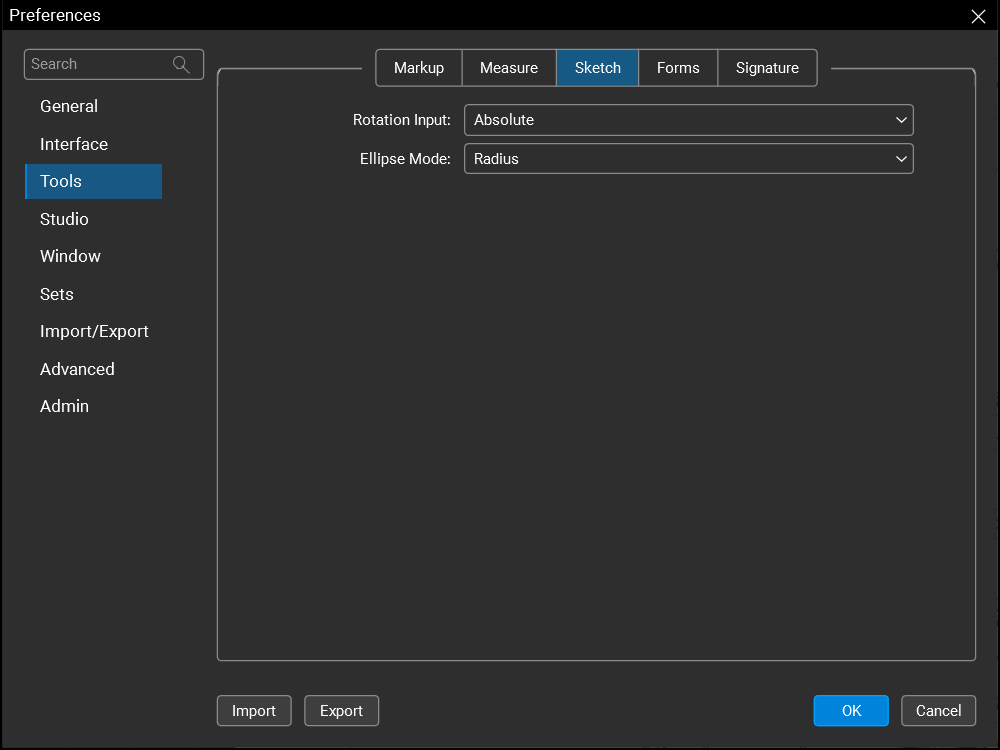
Task: Open the Rotation Input dropdown
Action: pos(688,120)
